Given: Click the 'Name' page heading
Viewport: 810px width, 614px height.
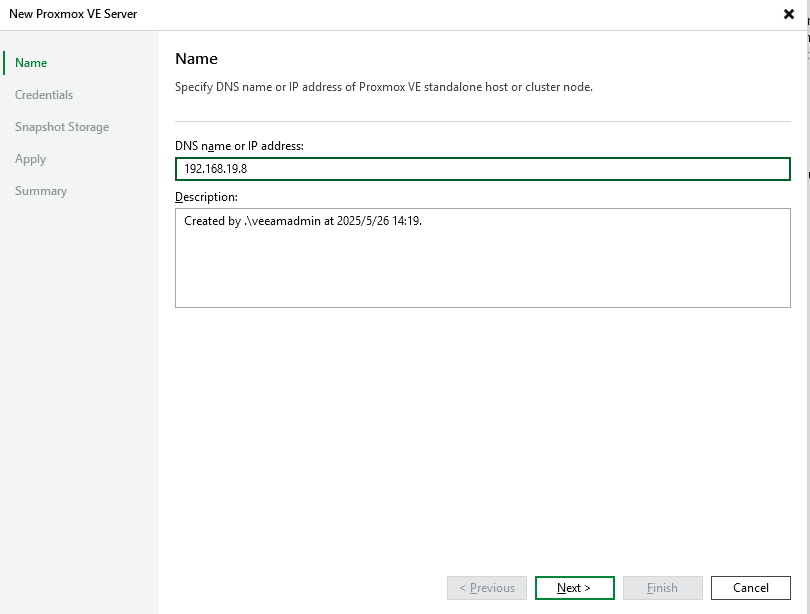Looking at the screenshot, I should click(196, 59).
